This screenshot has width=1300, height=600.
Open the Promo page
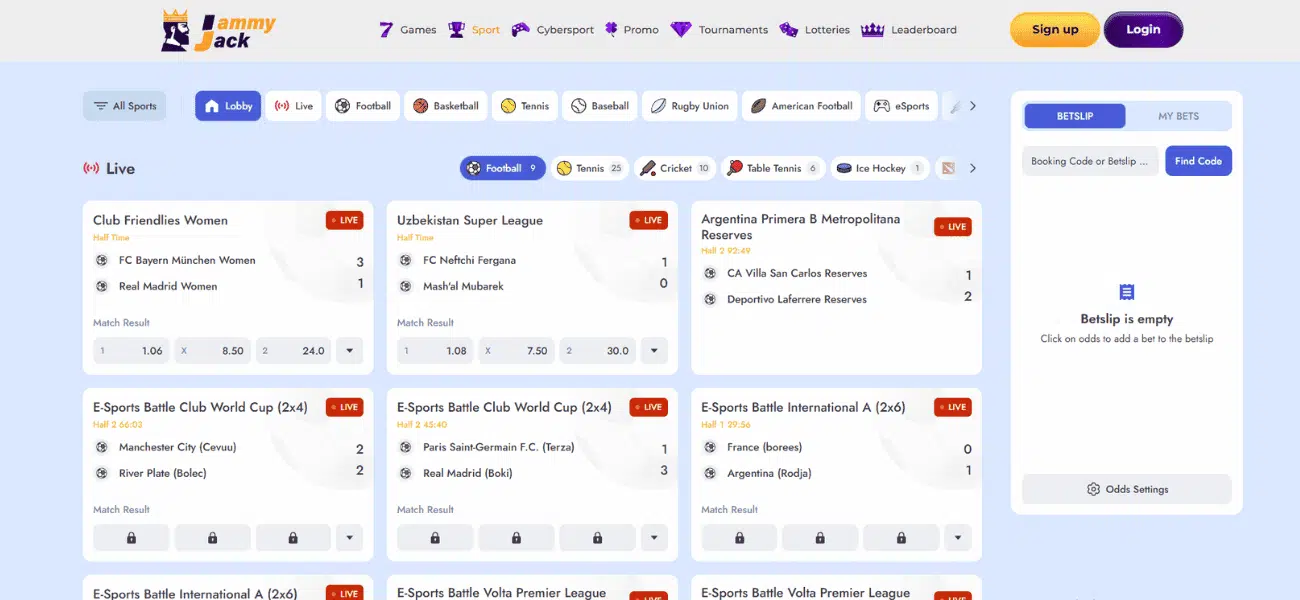pyautogui.click(x=631, y=30)
